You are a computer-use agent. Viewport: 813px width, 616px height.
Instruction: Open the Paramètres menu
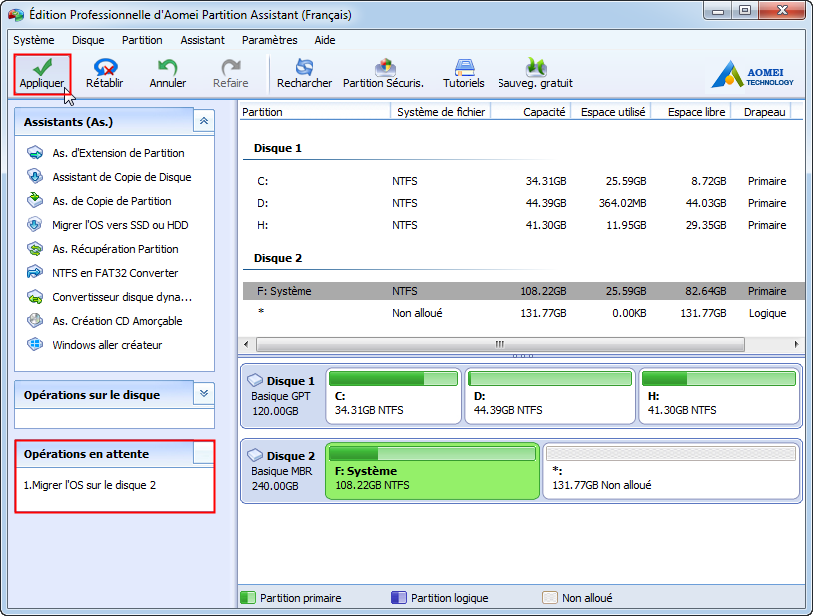[270, 40]
